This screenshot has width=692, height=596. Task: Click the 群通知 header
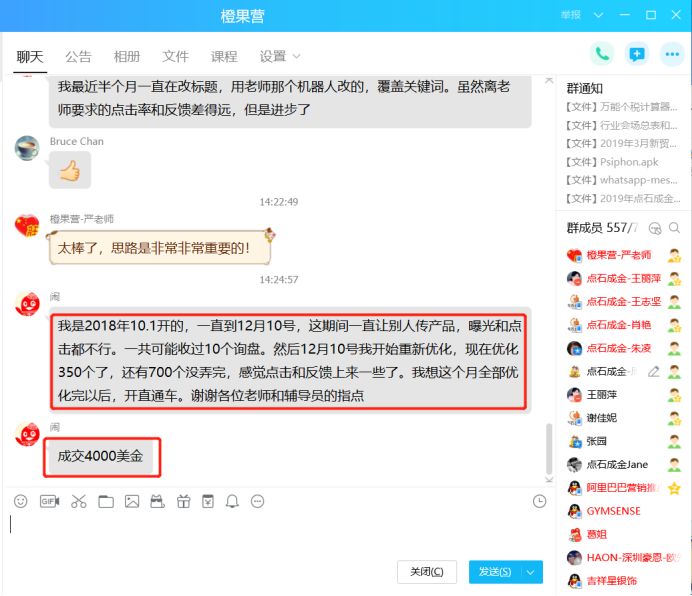[585, 88]
